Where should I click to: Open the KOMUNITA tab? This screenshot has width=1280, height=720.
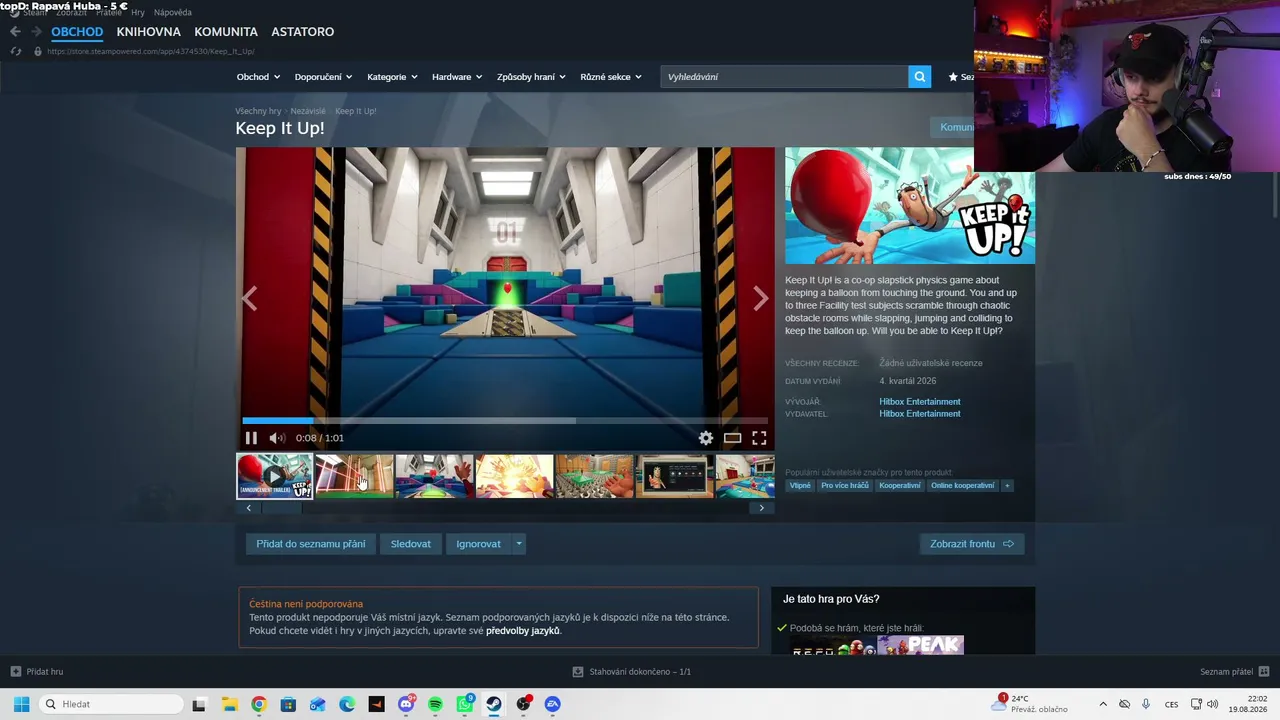click(x=226, y=32)
